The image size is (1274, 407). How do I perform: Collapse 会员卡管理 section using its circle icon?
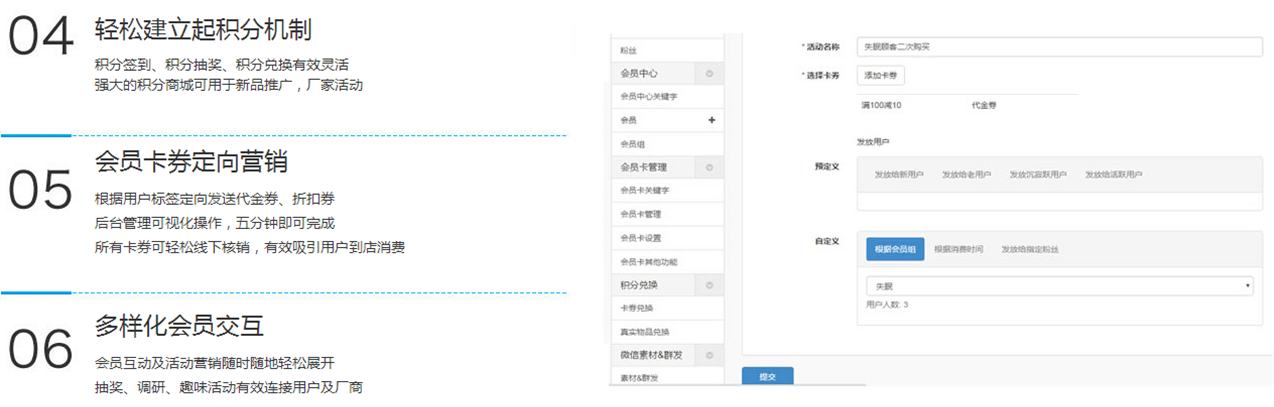(x=710, y=167)
